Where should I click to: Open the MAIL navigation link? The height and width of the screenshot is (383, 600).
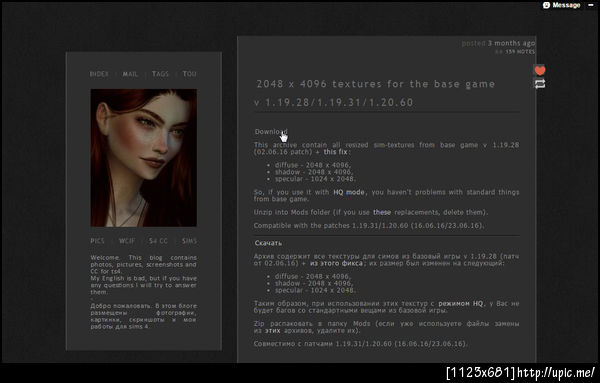coord(130,74)
